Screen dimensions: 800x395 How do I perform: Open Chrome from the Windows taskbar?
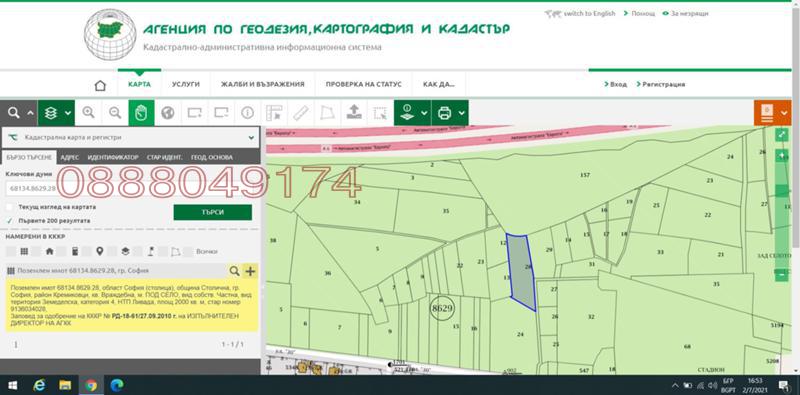[x=91, y=385]
